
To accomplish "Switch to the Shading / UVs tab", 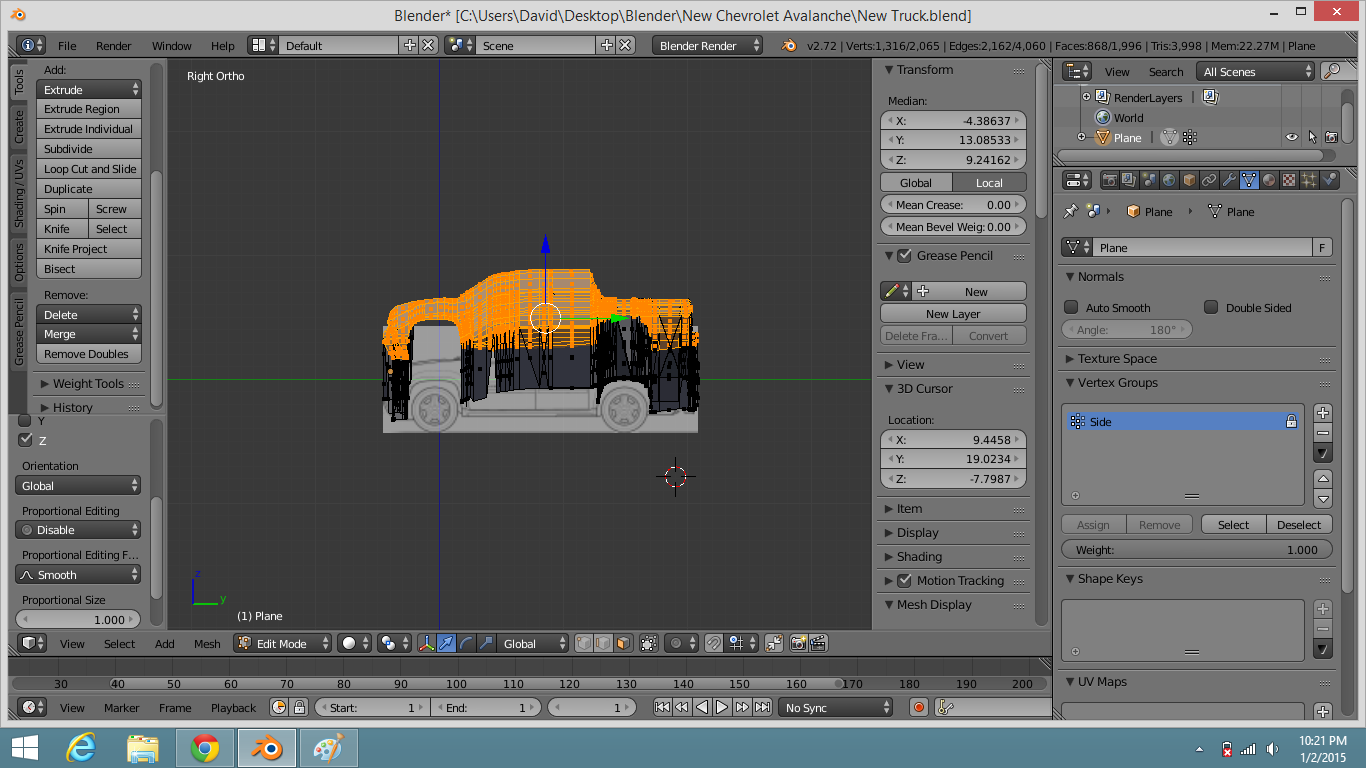I will tap(19, 192).
